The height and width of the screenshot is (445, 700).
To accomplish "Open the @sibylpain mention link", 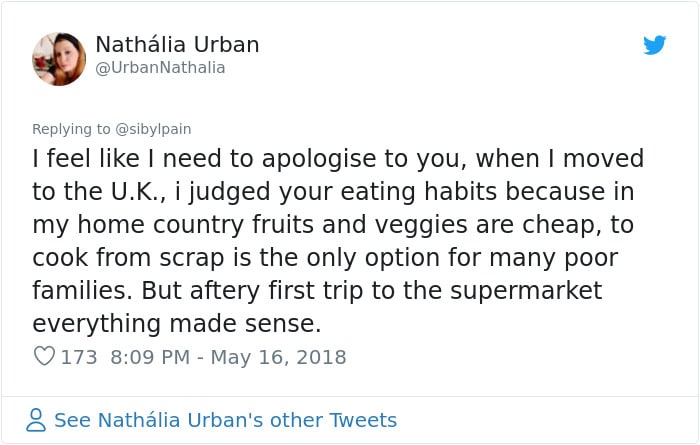I will [x=153, y=129].
